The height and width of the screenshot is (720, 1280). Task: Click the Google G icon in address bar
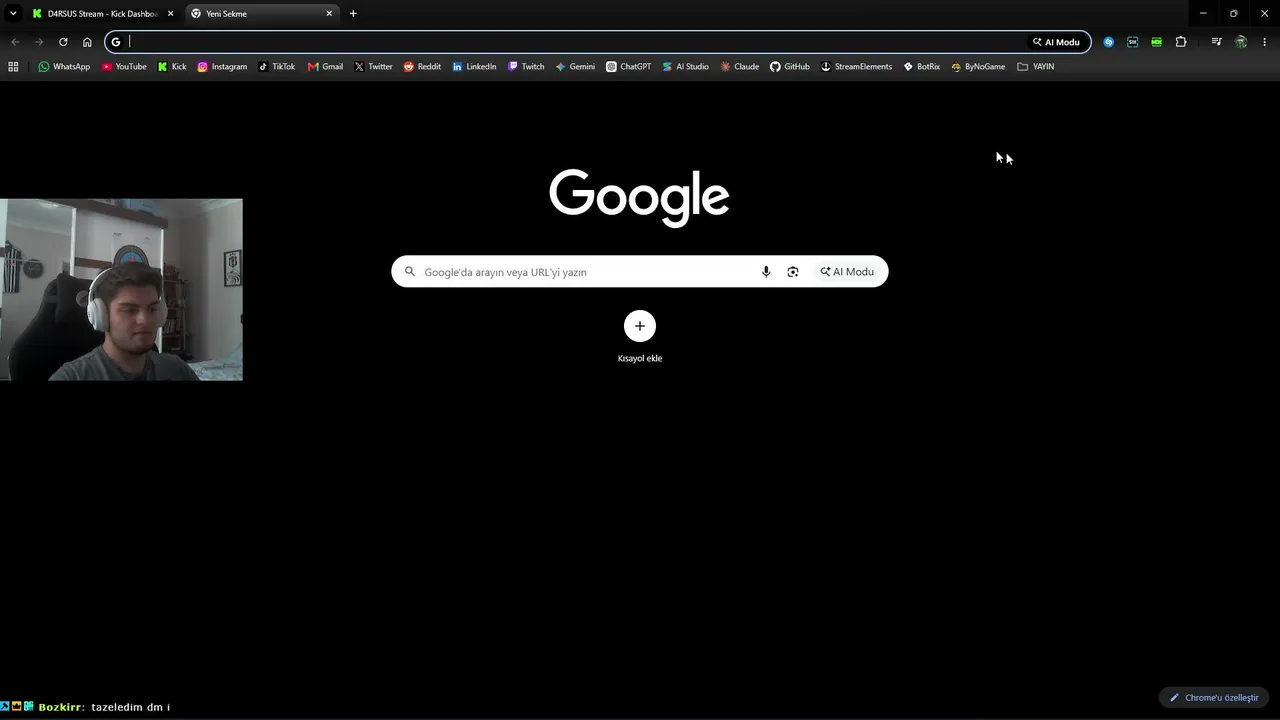(x=116, y=42)
